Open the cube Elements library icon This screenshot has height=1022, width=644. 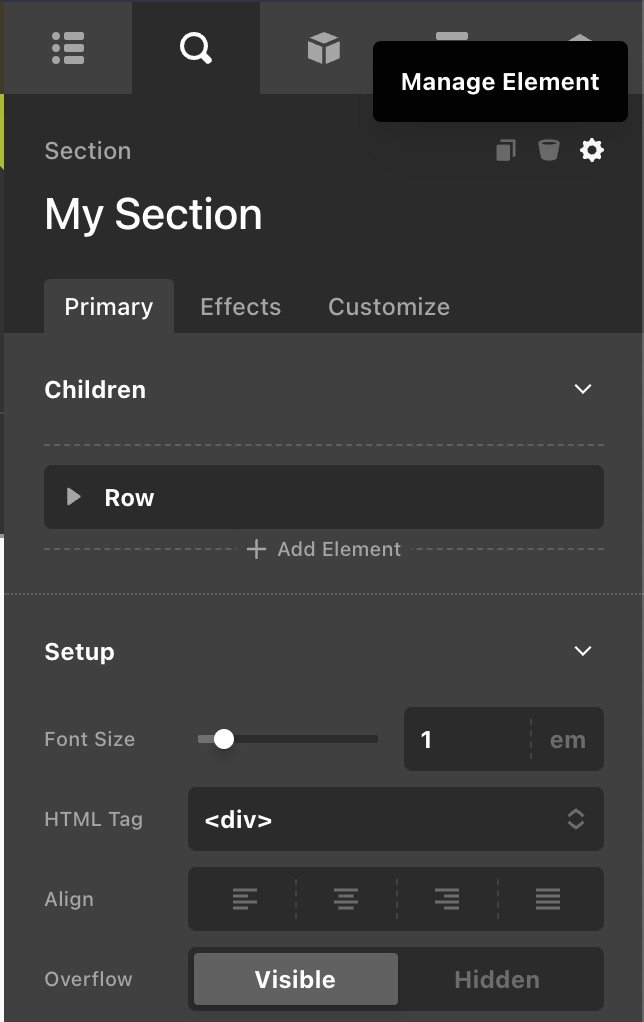click(x=323, y=48)
